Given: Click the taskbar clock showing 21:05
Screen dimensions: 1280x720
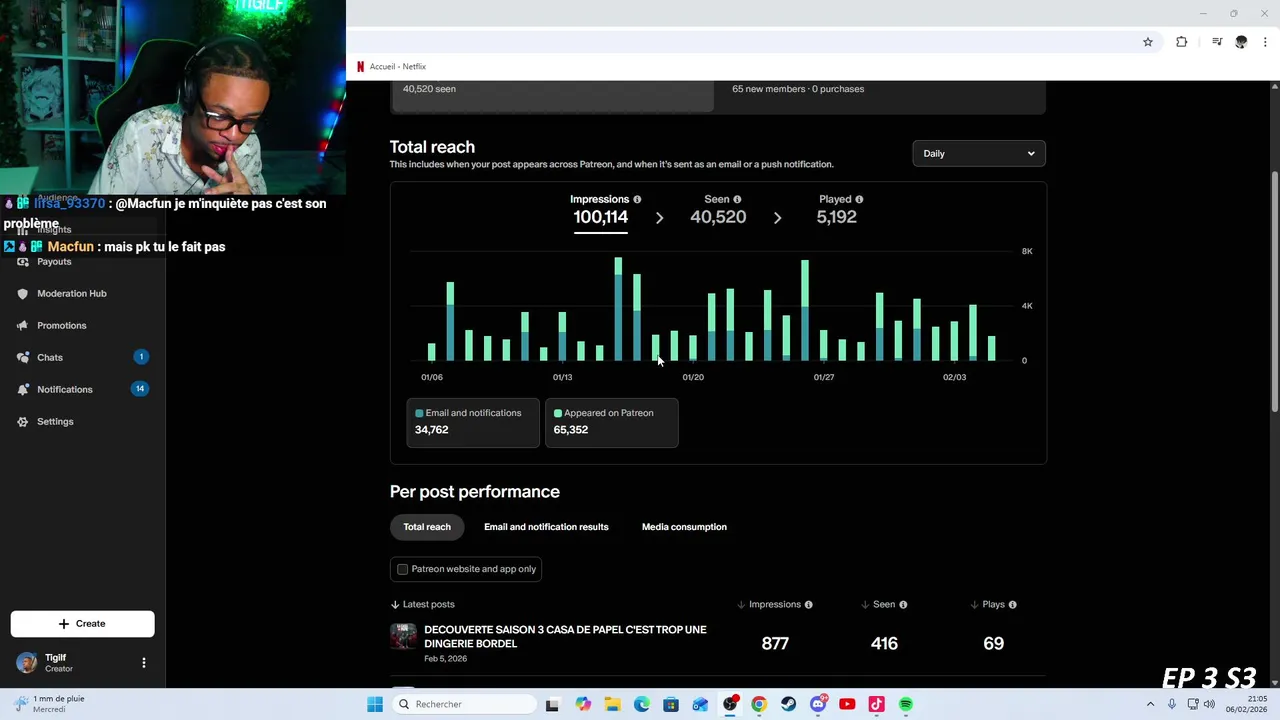Looking at the screenshot, I should [1246, 704].
